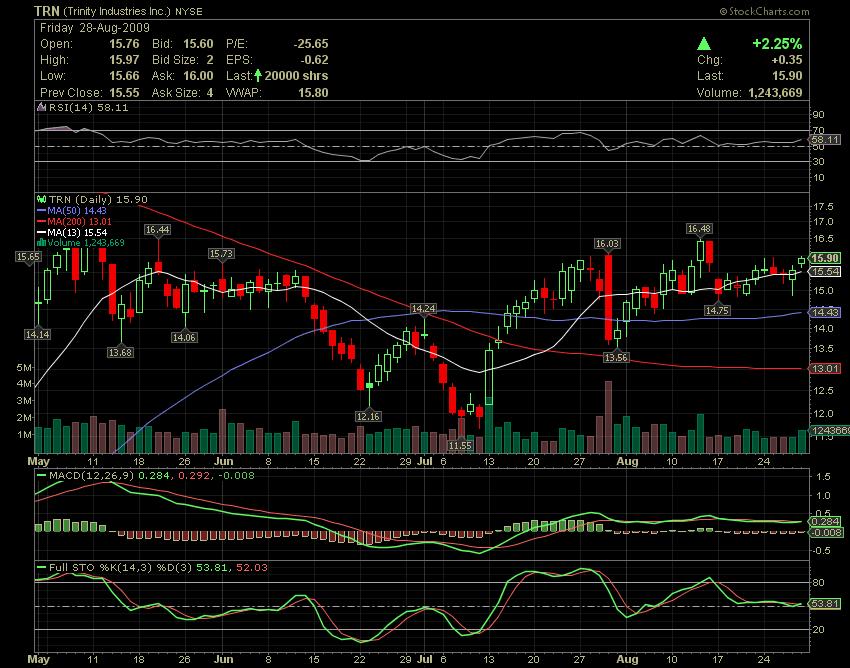Click the green up triangle beside +2.25%

(x=704, y=44)
